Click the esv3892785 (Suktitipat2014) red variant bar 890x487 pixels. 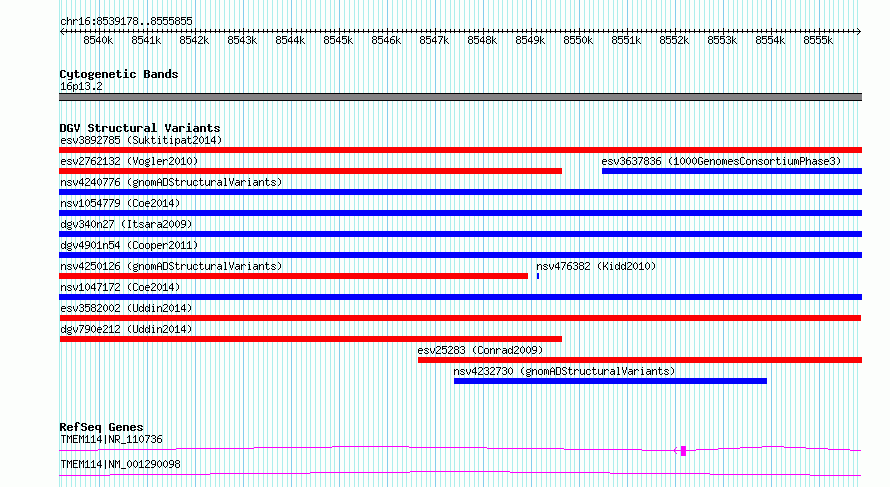click(460, 150)
